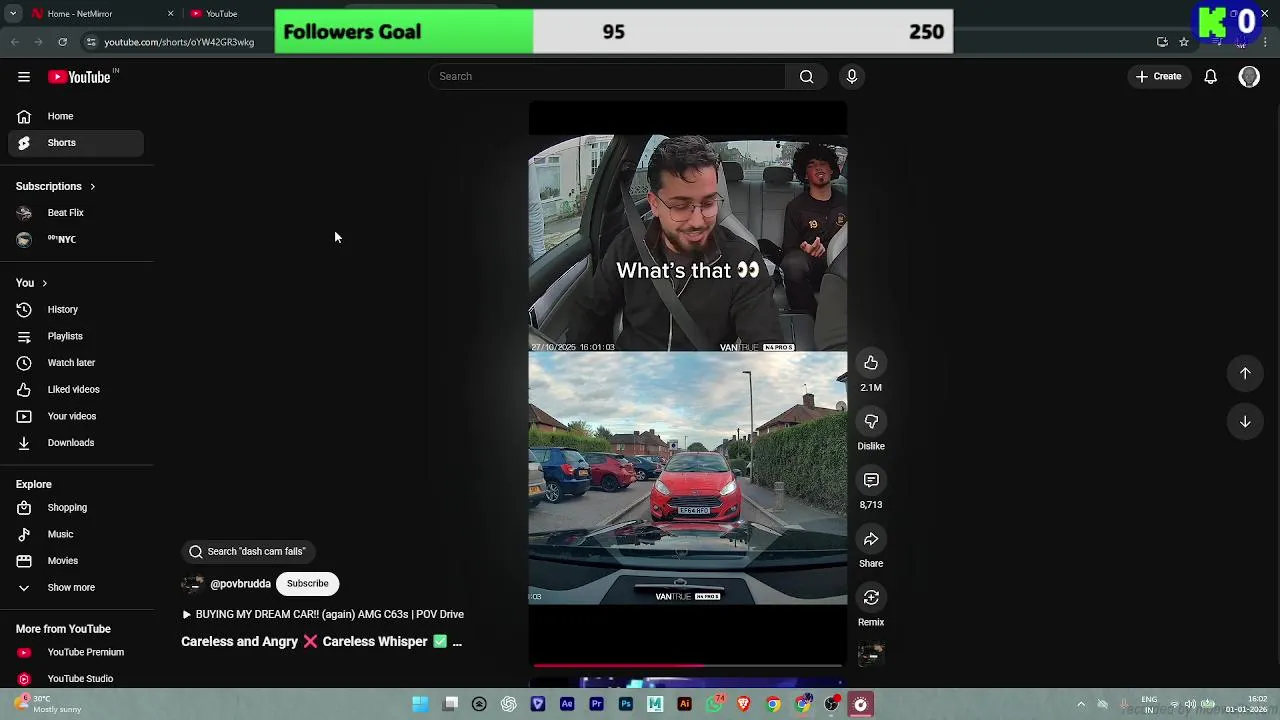Expand the You section chevron
1280x720 pixels.
[x=44, y=283]
